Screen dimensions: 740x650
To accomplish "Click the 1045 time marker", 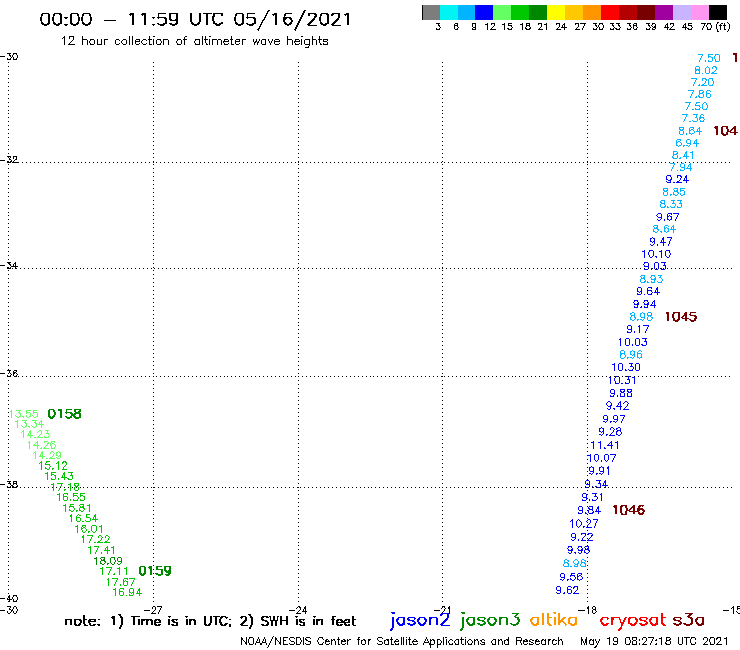I will point(681,317).
